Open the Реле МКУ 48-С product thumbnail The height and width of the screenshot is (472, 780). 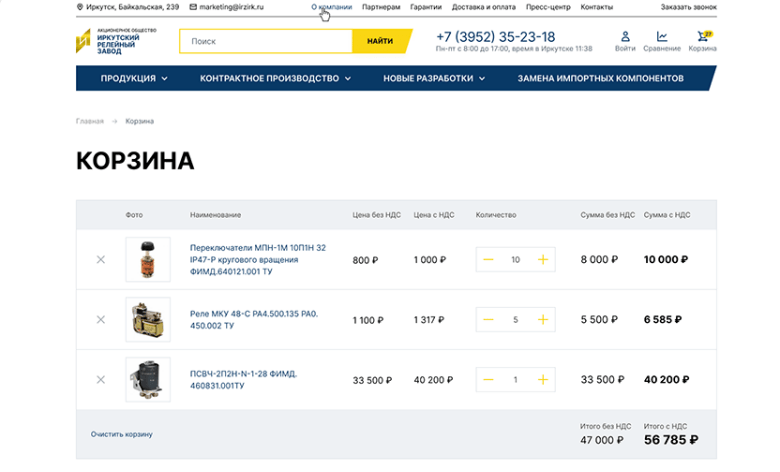(x=148, y=320)
